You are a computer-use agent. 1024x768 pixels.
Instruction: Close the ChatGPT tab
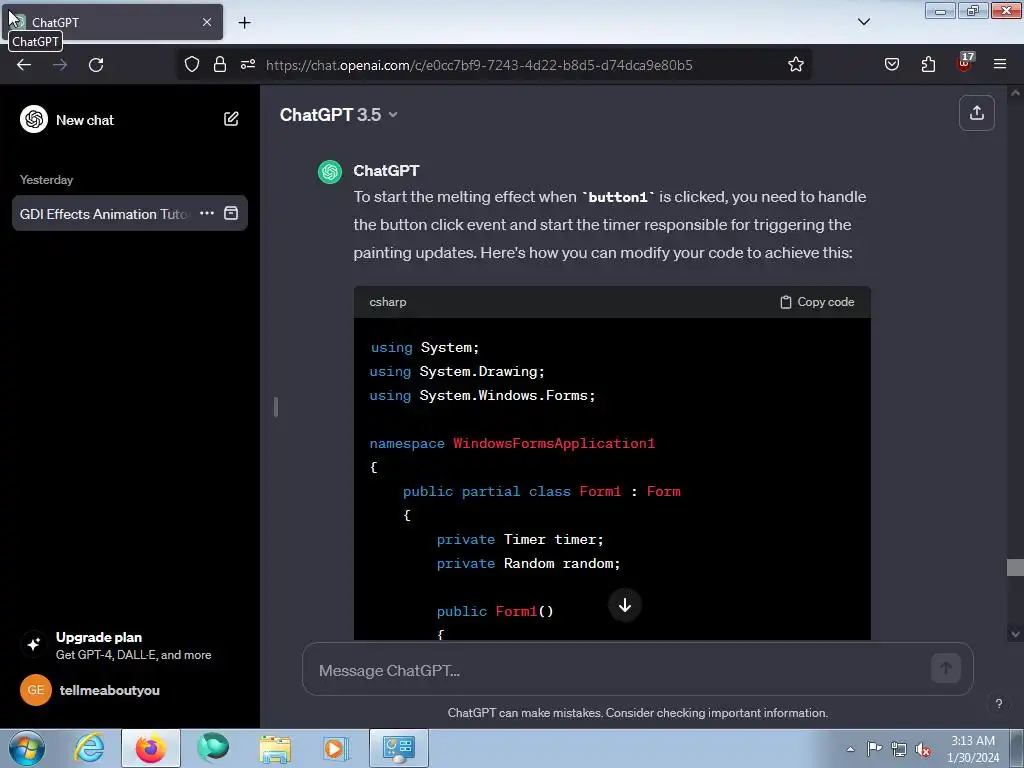click(207, 22)
